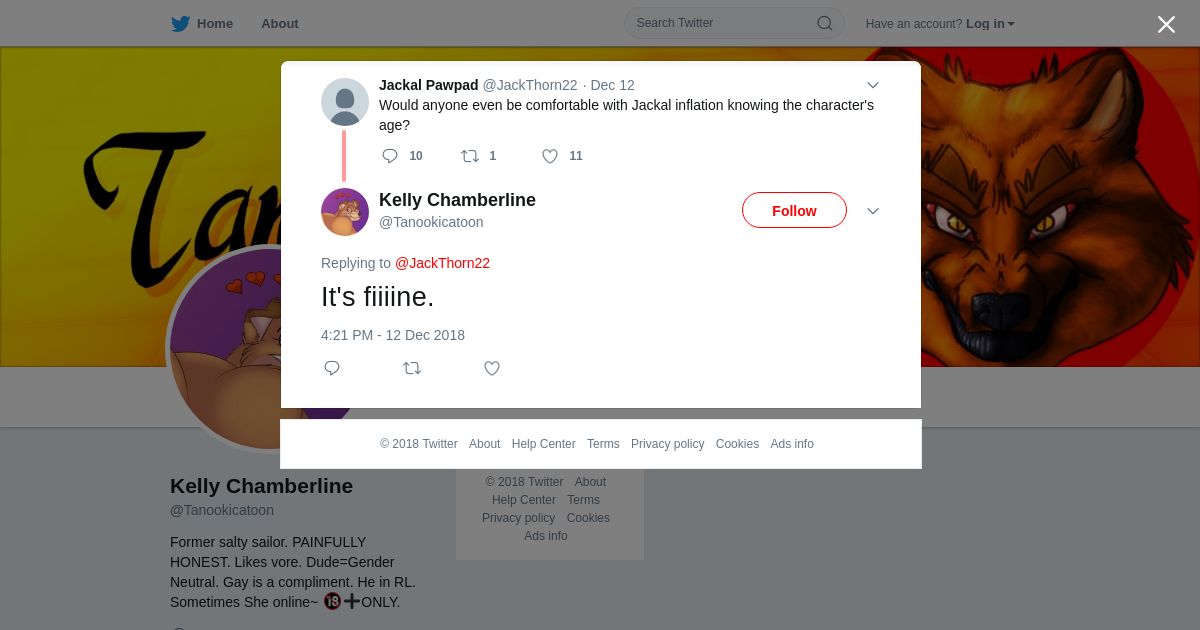This screenshot has height=630, width=1200.
Task: Click the @JackThorn22 reply mention link
Action: (442, 263)
